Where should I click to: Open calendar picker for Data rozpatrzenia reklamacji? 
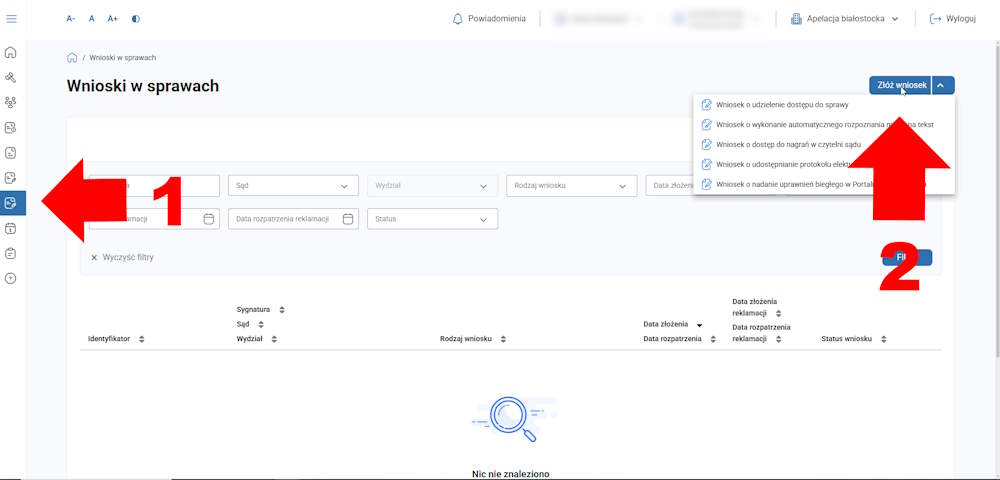pyautogui.click(x=348, y=219)
